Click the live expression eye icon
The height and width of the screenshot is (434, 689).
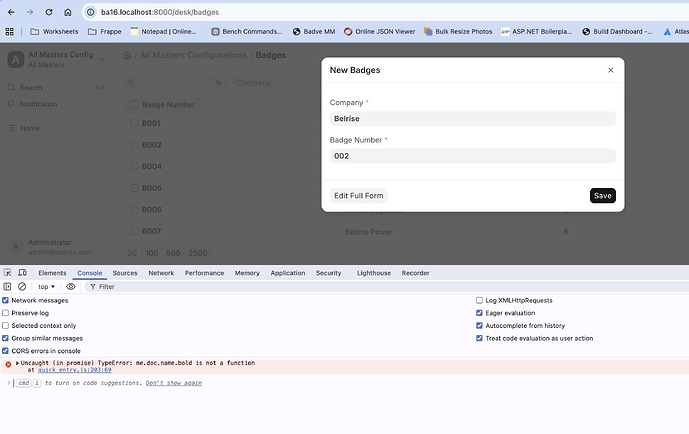tap(71, 287)
